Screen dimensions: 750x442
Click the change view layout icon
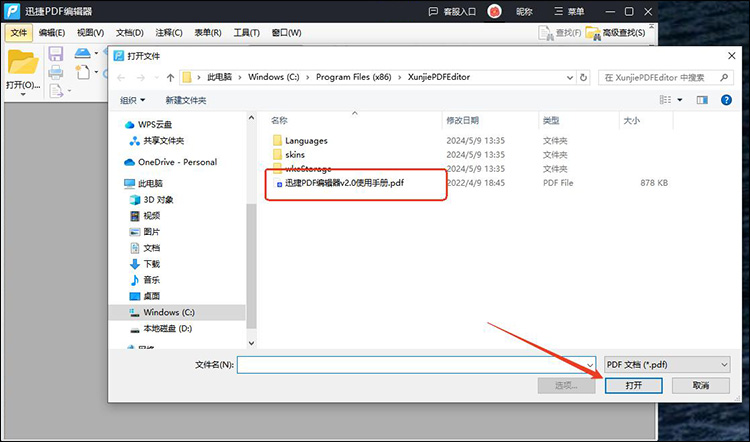pos(665,99)
